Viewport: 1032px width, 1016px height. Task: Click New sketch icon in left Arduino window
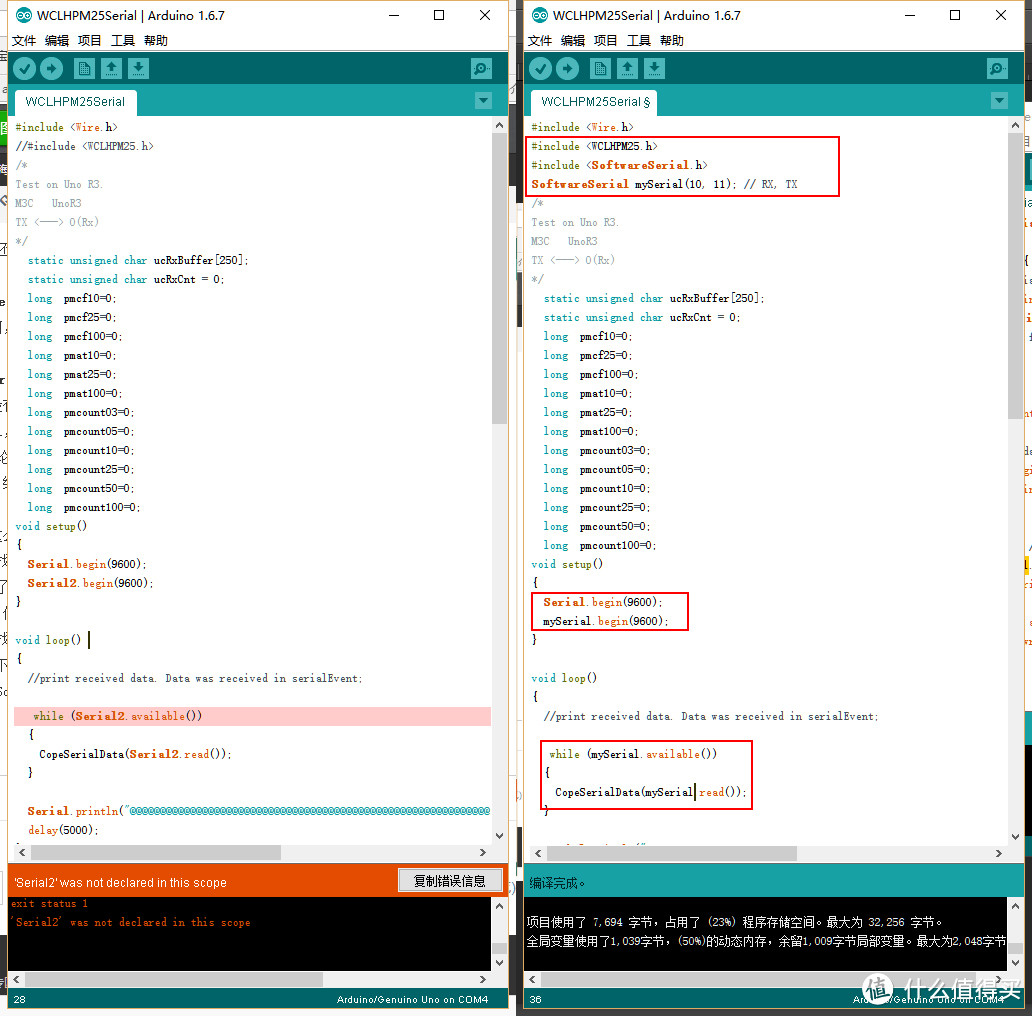(x=84, y=68)
